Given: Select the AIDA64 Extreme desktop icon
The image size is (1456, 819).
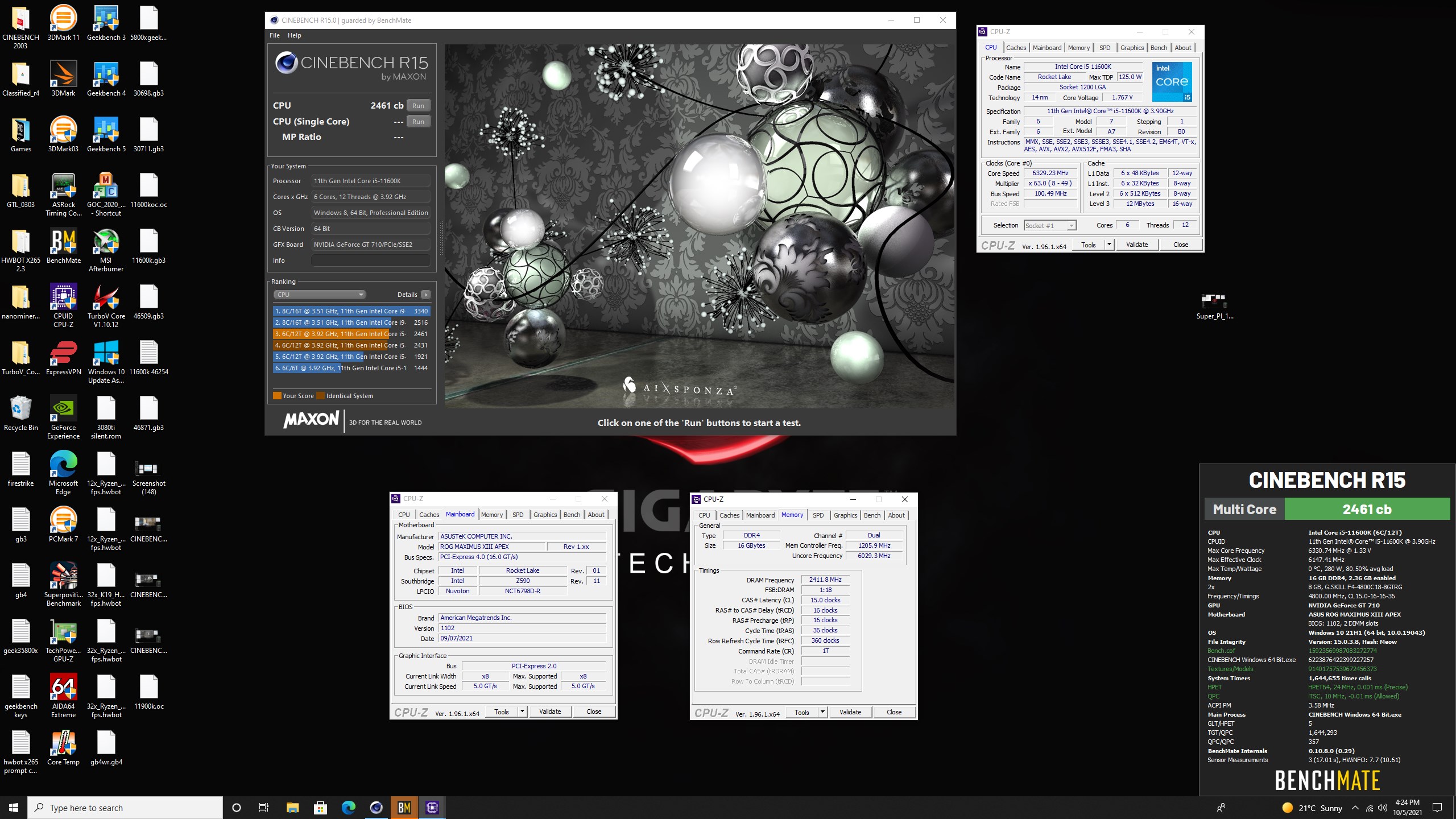Looking at the screenshot, I should (x=63, y=696).
